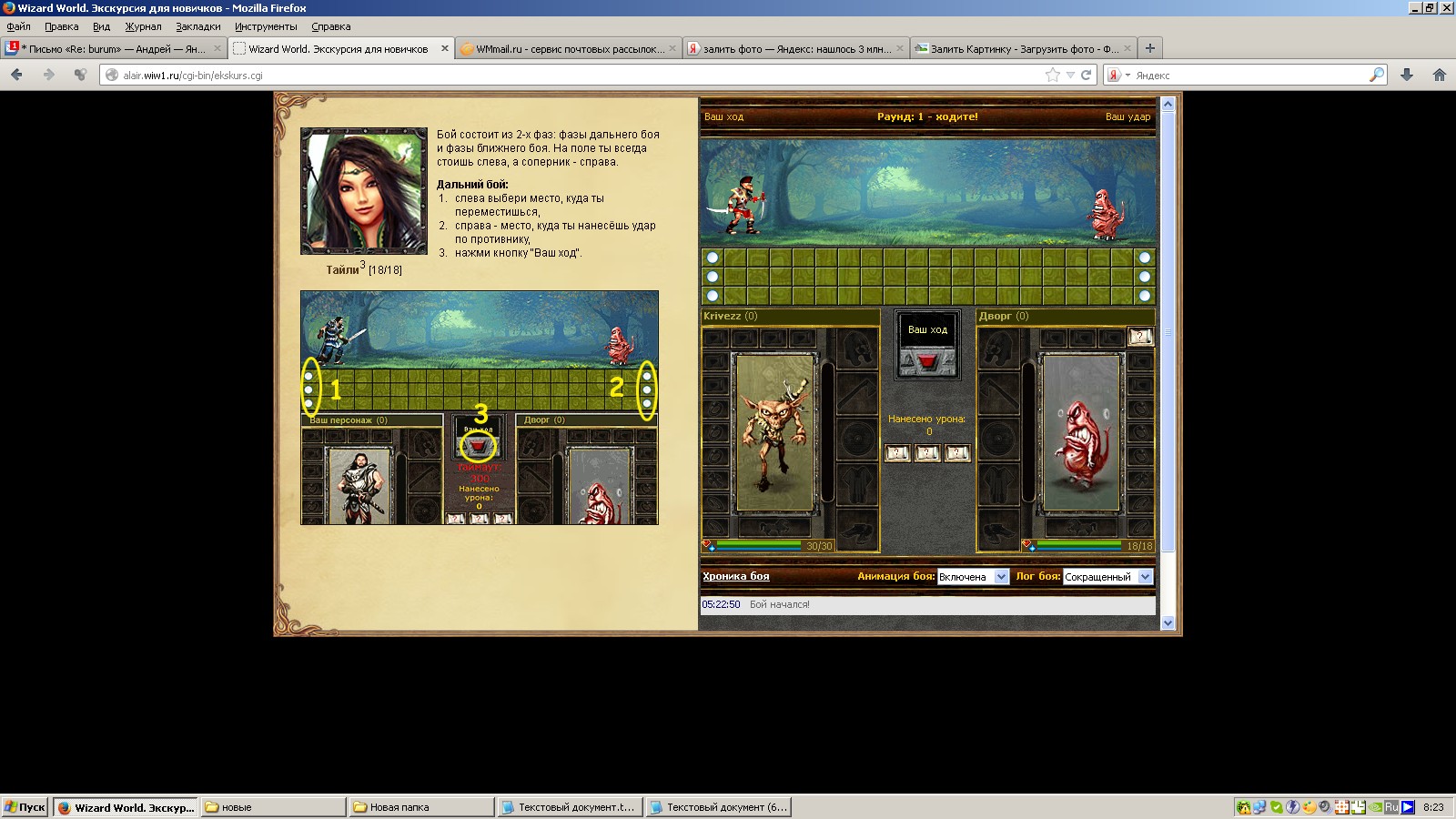
Task: Click the battle frame scrollbar down arrow
Action: coord(1168,623)
